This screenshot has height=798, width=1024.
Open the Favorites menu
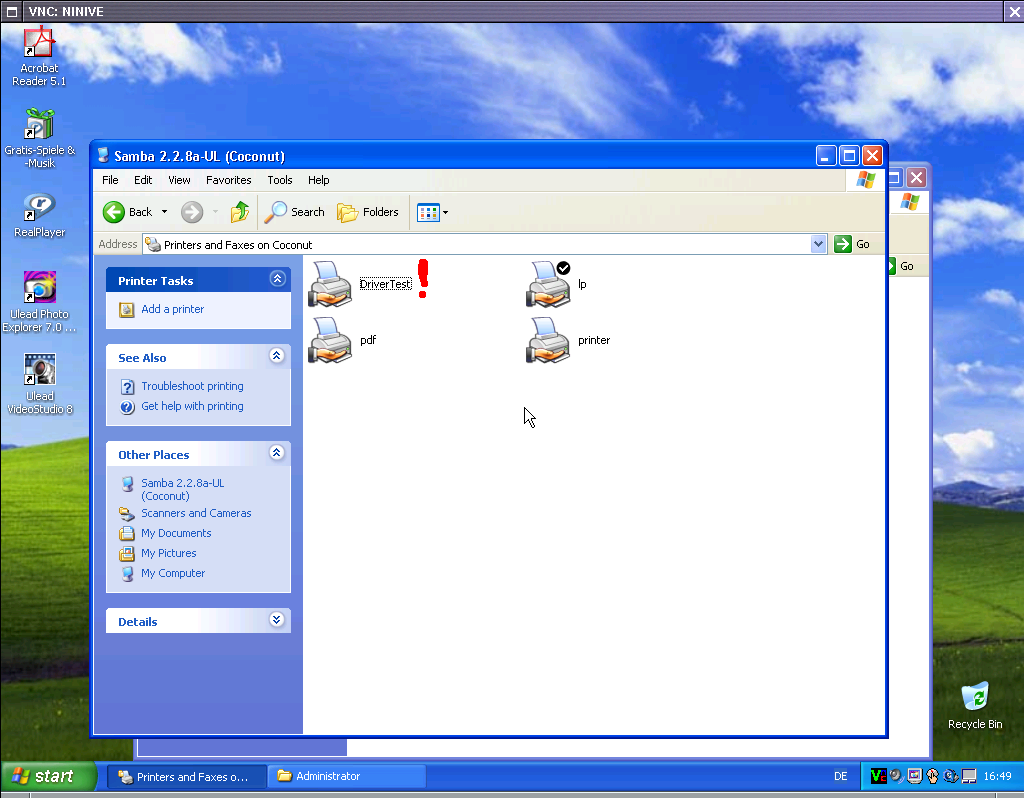coord(228,180)
